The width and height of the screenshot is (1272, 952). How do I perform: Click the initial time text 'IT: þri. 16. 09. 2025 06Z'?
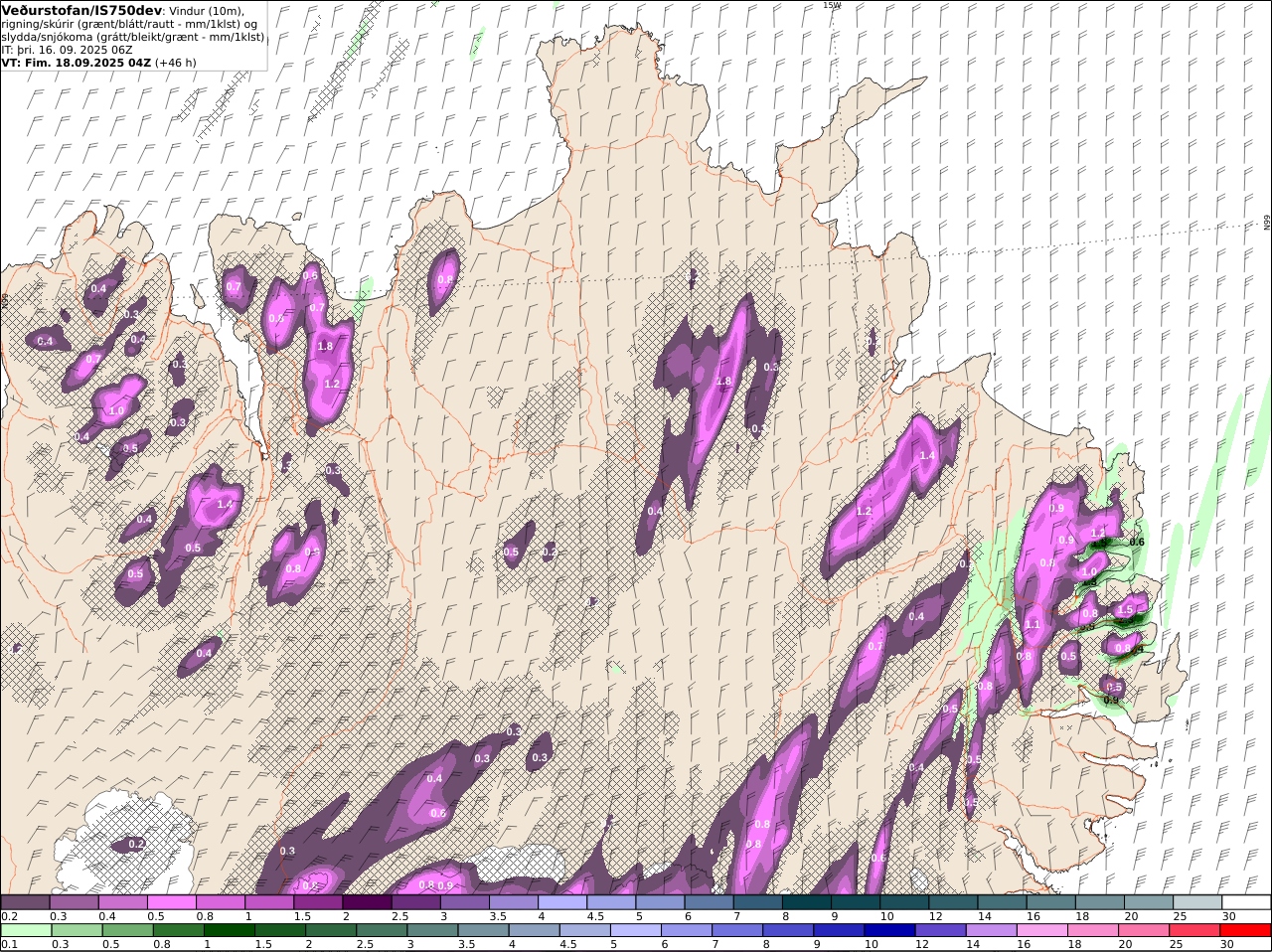pos(67,49)
